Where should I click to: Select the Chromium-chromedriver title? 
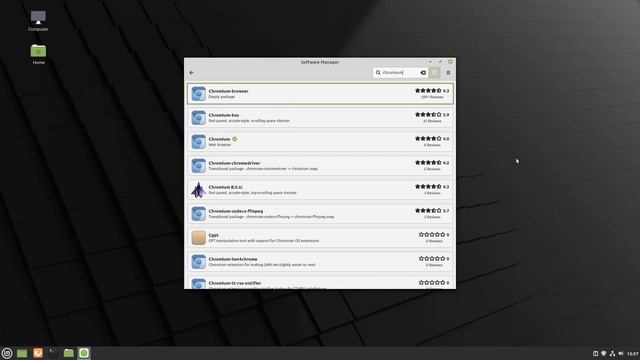[234, 163]
